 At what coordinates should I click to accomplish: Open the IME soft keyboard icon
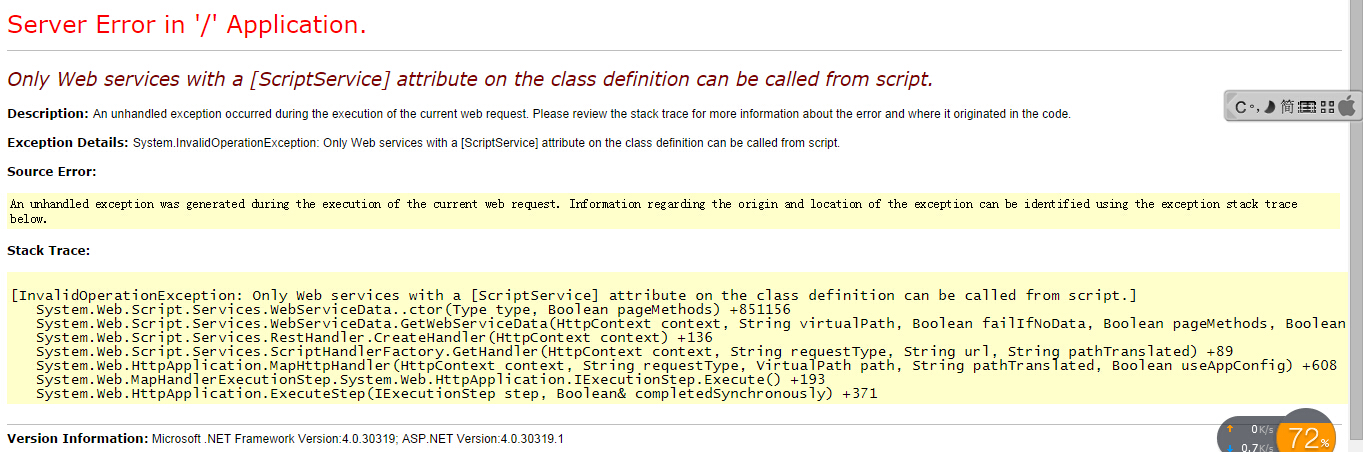pyautogui.click(x=1307, y=106)
